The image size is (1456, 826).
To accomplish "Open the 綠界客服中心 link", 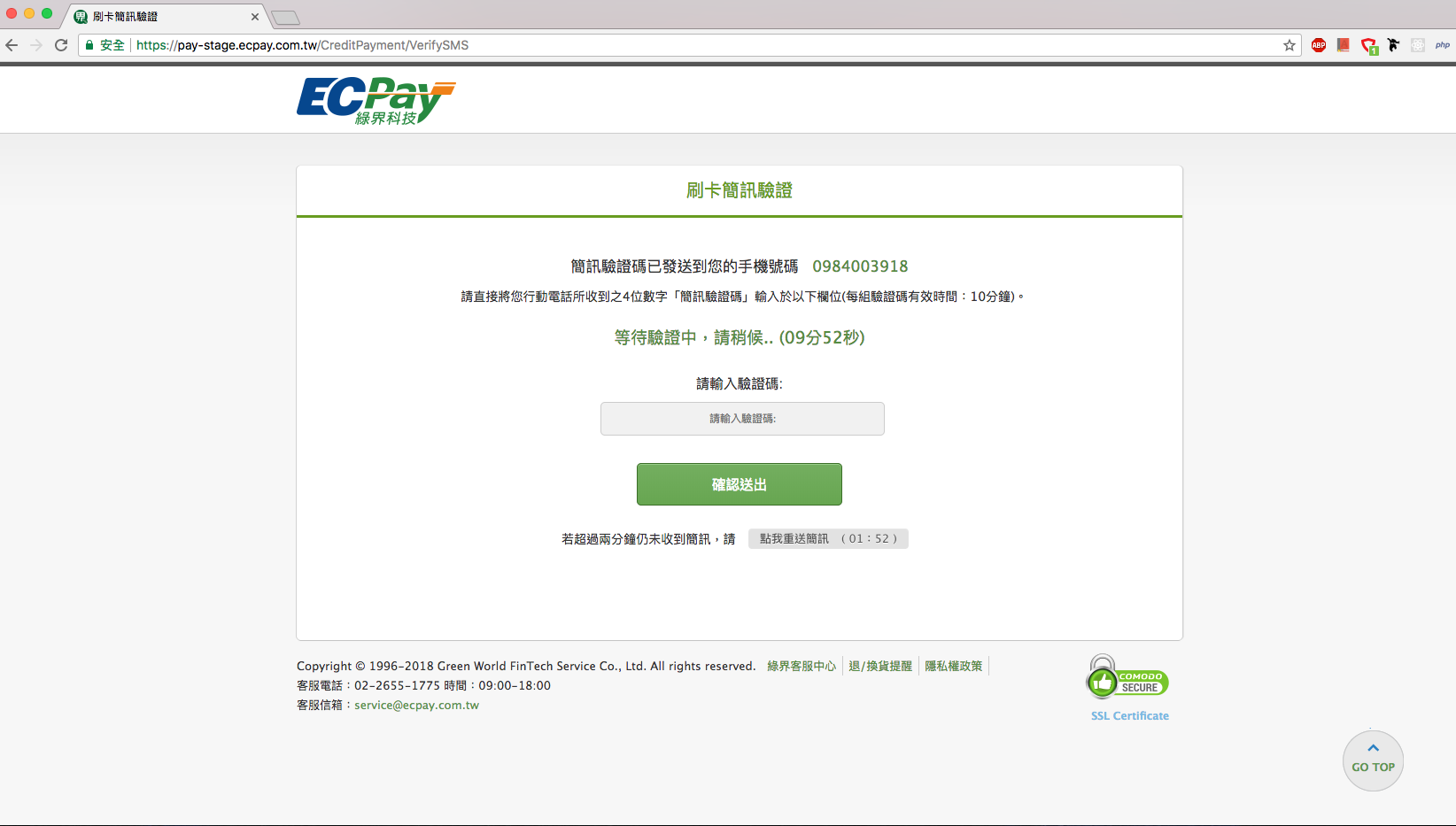I will (802, 666).
